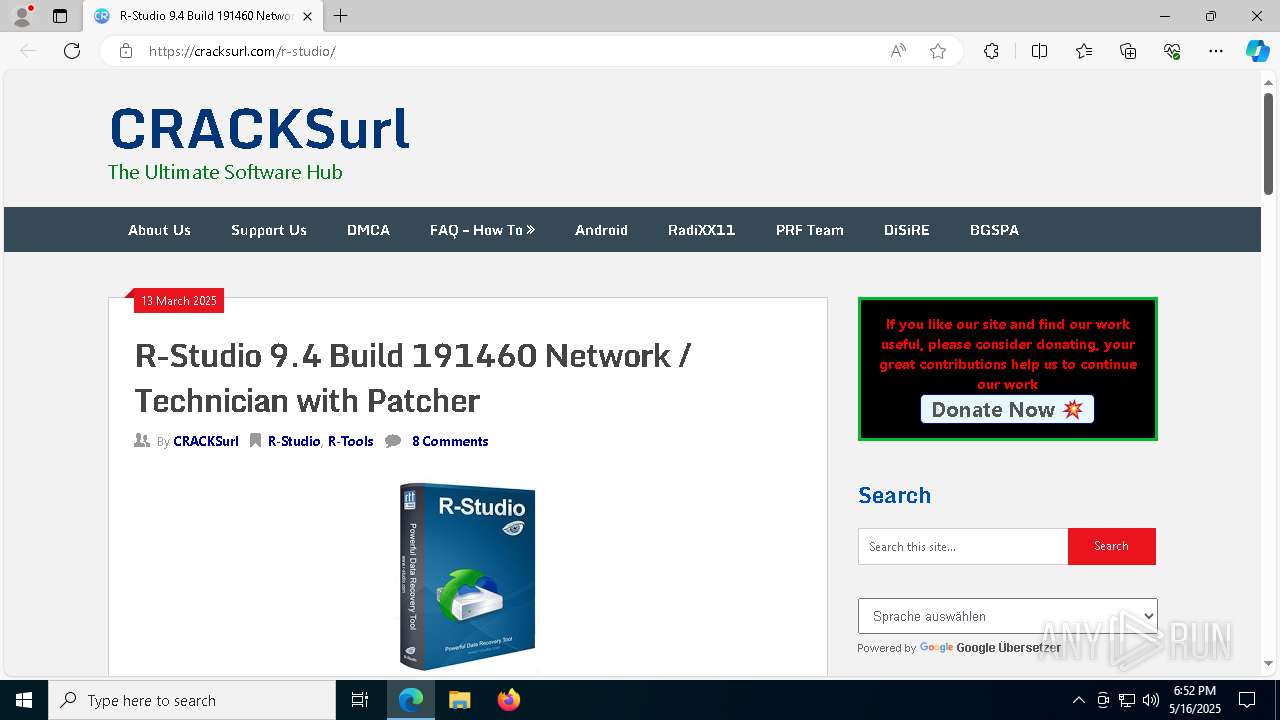This screenshot has height=720, width=1280.
Task: Open Copilot sidebar icon
Action: click(x=1257, y=51)
